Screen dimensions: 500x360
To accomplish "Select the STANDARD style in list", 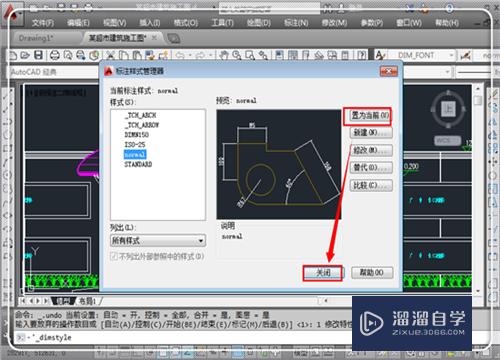I will click(x=138, y=164).
